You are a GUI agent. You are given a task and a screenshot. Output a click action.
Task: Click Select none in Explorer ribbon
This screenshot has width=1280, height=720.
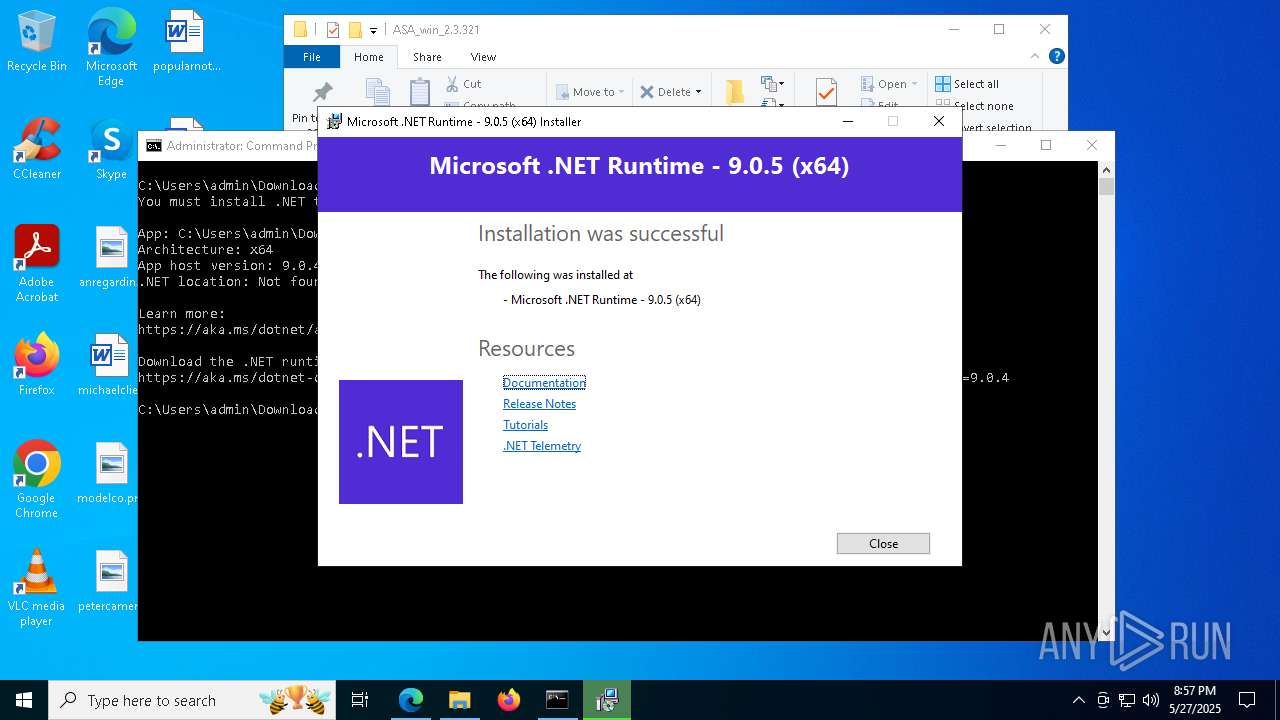pos(974,106)
